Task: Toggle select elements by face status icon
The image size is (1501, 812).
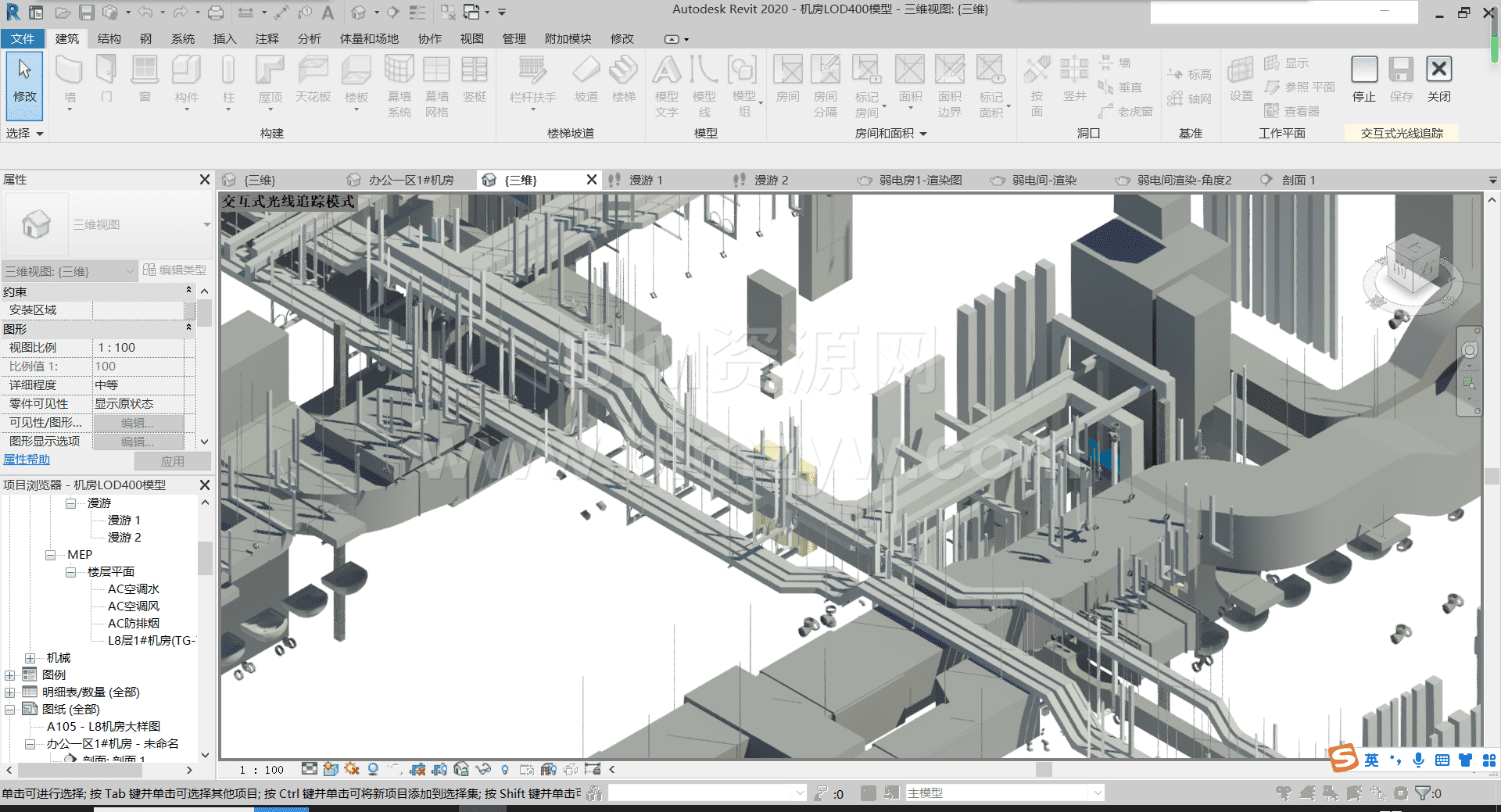Action: 1354,793
